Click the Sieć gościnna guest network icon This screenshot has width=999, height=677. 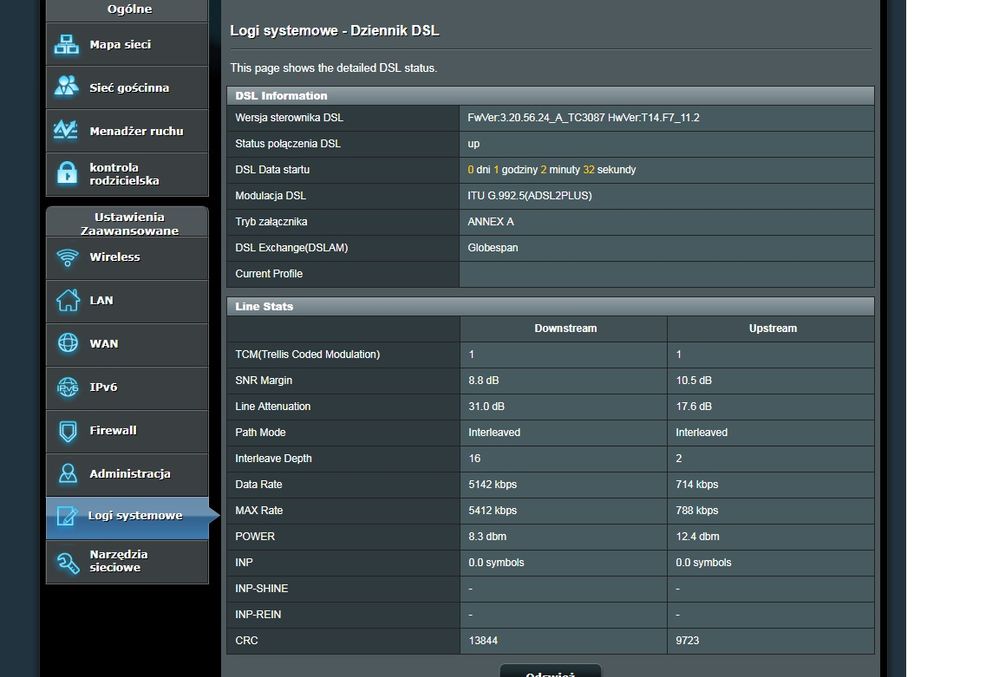click(67, 88)
